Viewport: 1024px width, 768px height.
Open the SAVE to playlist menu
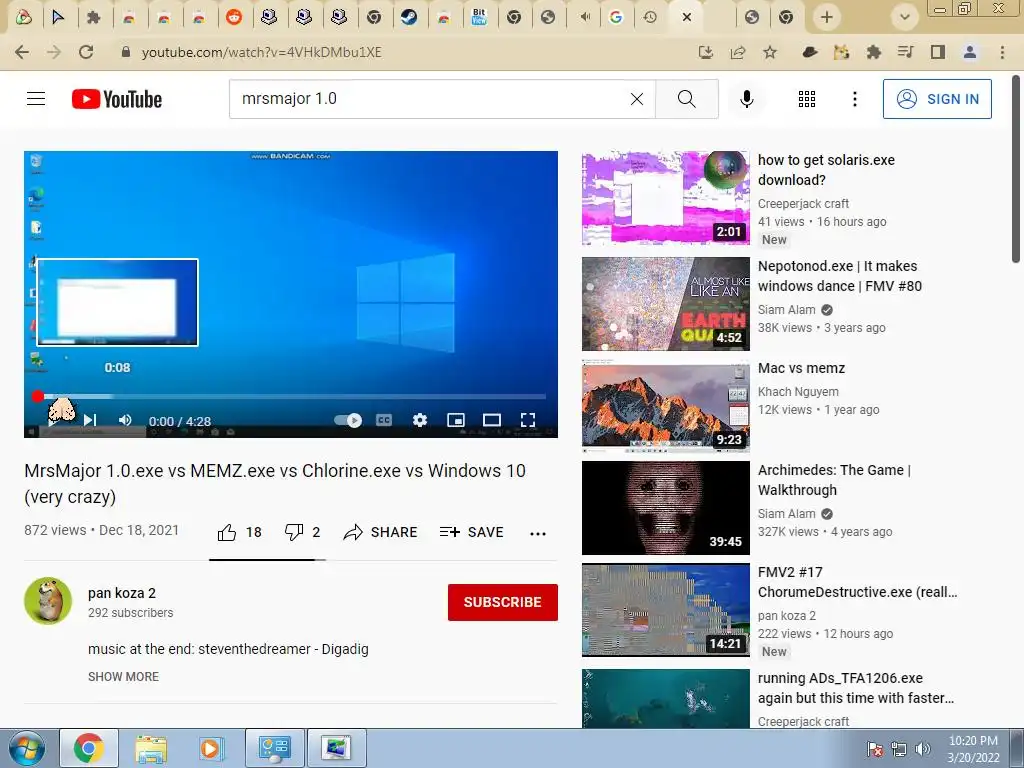[x=472, y=532]
